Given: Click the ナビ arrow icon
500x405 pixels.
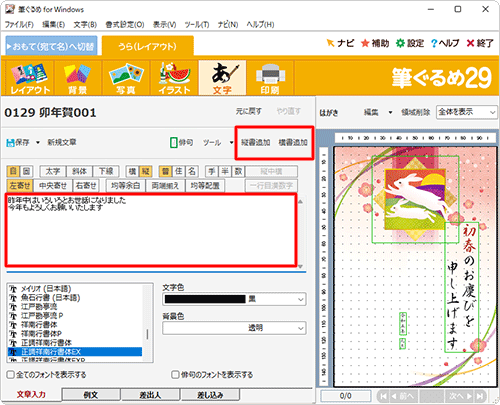Looking at the screenshot, I should (330, 43).
